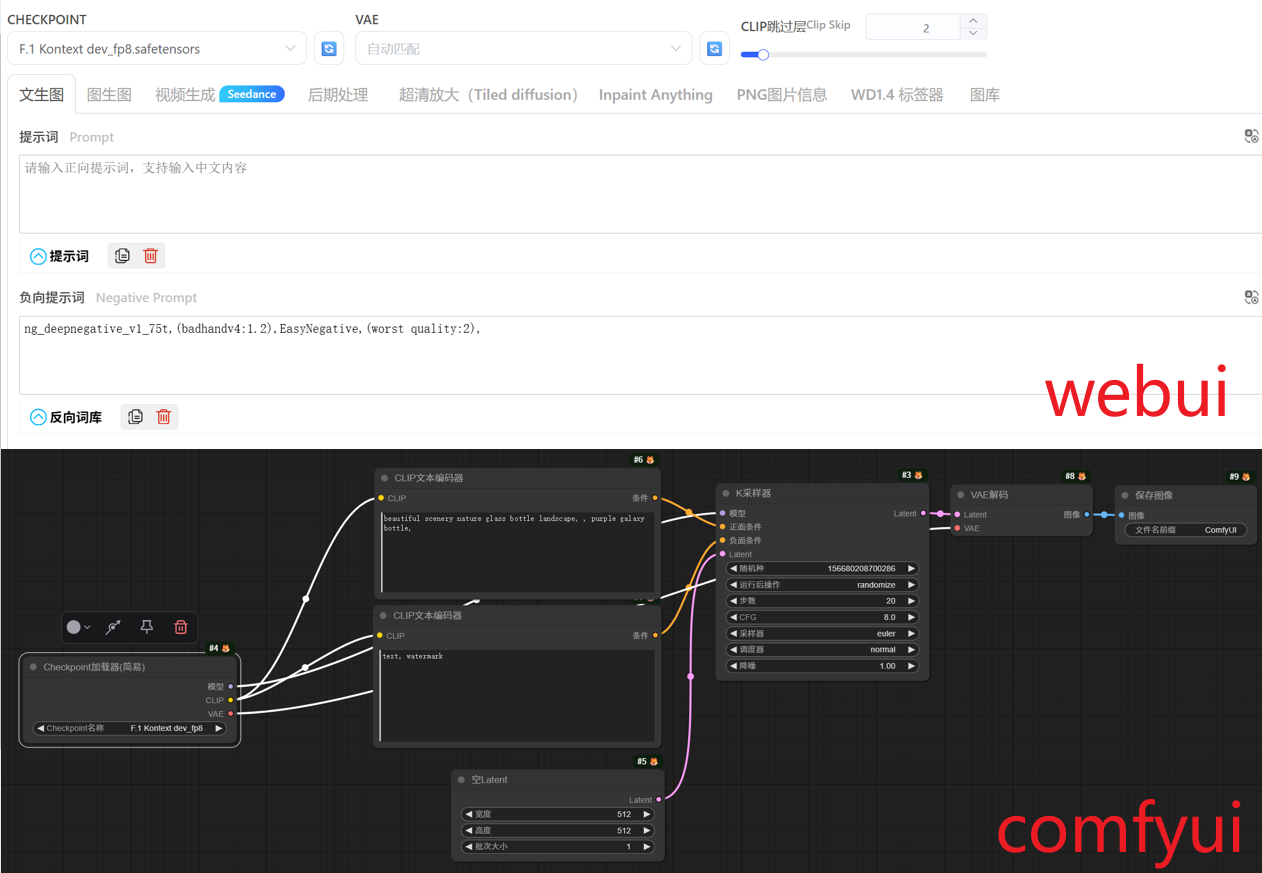
Task: Open the VAE 自动匹配 dropdown
Action: click(523, 48)
